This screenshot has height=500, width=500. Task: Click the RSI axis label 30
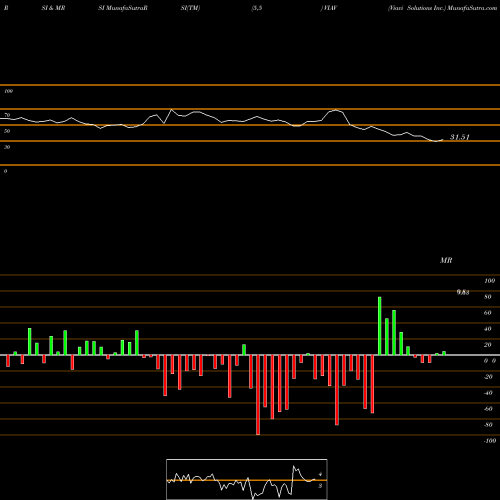pyautogui.click(x=7, y=147)
